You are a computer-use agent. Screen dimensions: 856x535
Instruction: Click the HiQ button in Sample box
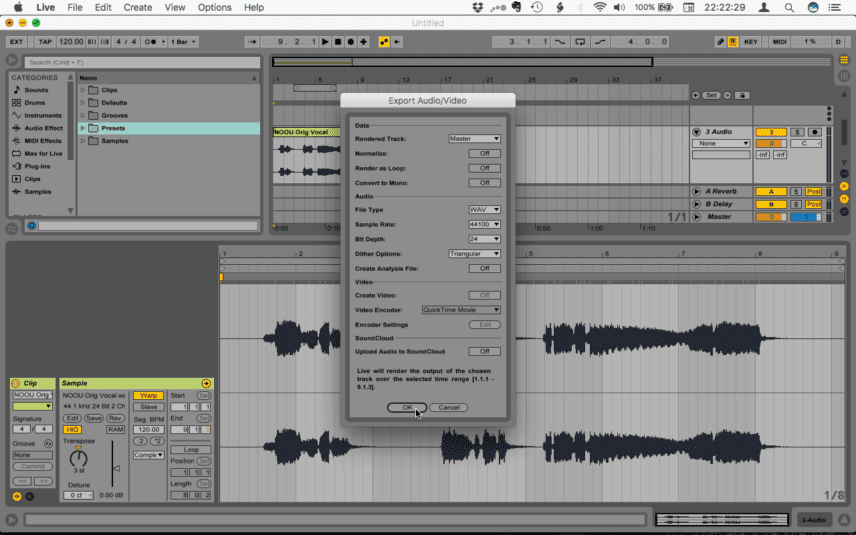click(x=72, y=430)
